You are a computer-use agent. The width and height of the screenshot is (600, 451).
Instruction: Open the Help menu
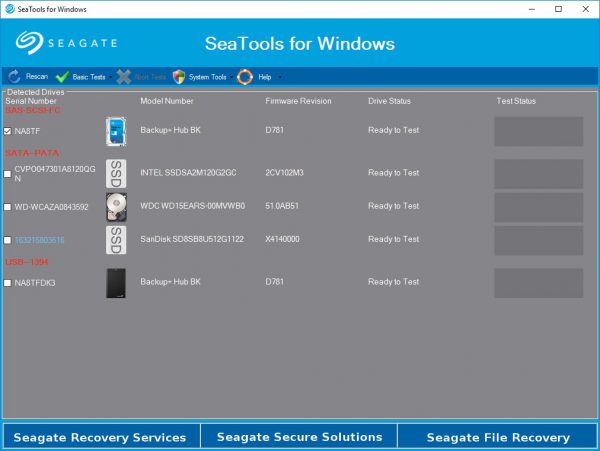(265, 77)
